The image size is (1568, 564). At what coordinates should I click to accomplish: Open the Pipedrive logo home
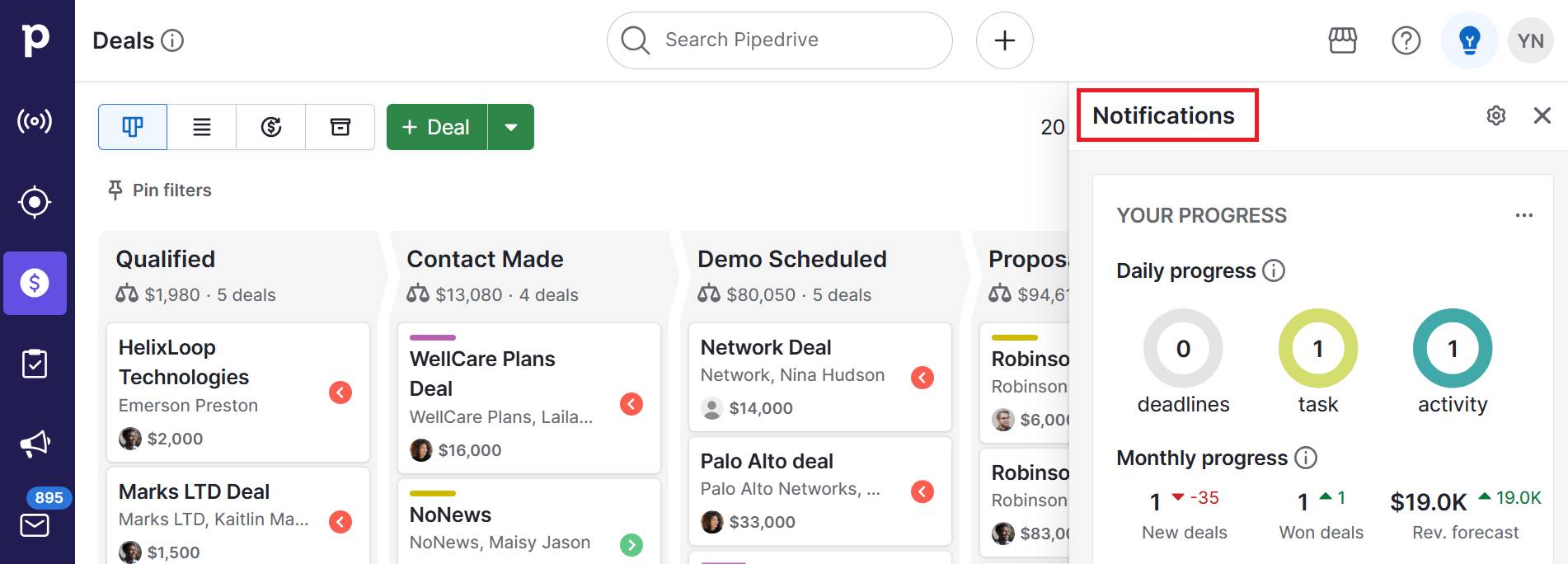35,40
